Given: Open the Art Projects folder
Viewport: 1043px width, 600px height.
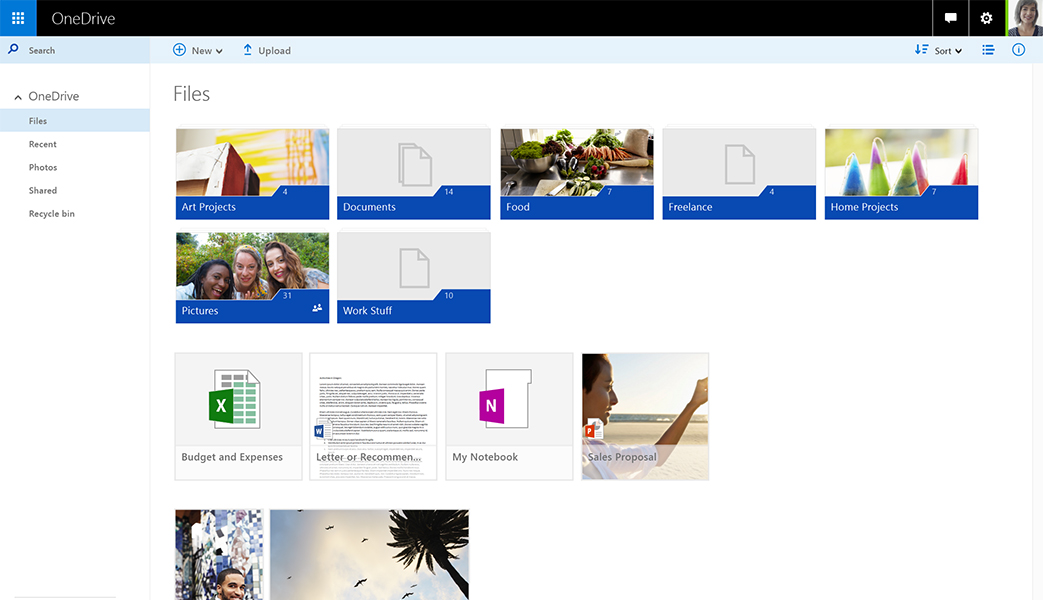Looking at the screenshot, I should coord(252,174).
